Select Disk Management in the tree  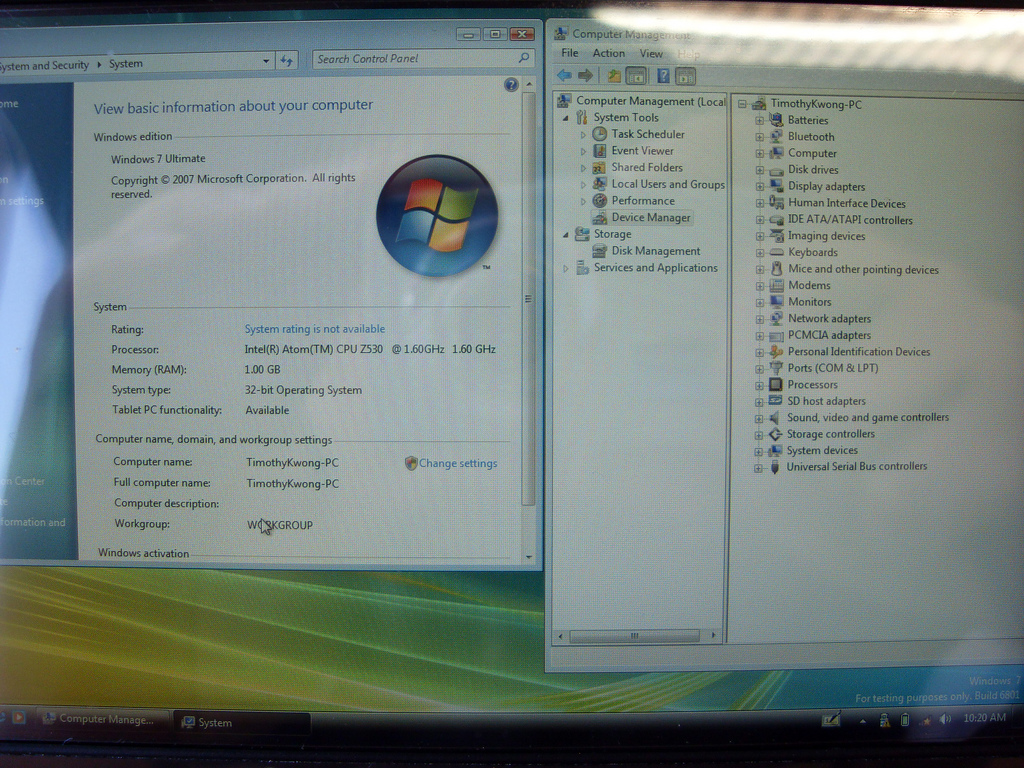click(655, 251)
